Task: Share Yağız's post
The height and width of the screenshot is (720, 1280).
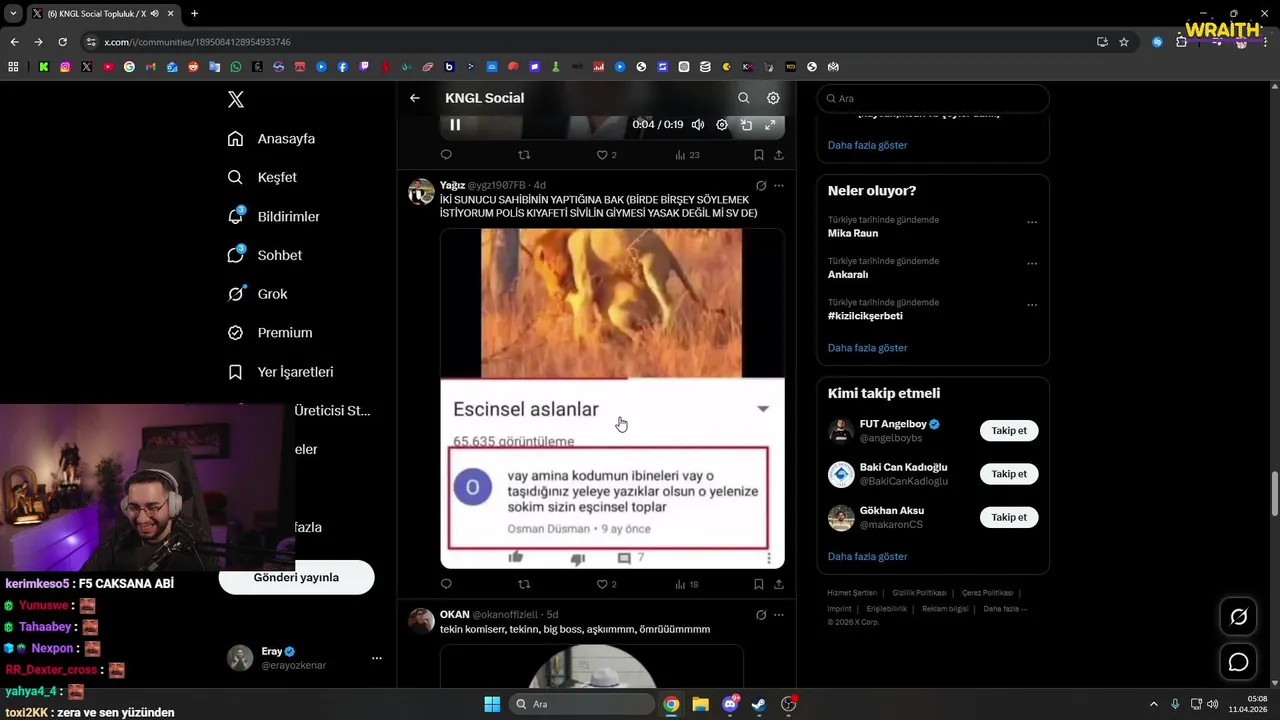Action: 779,584
